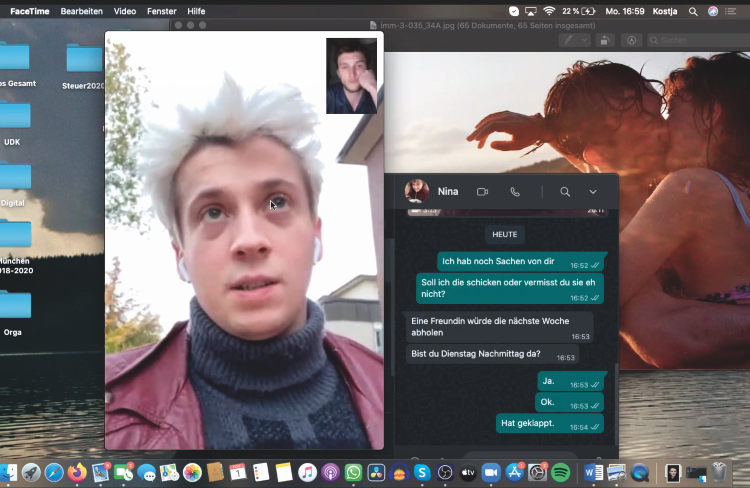Open the Hilfe menu
Viewport: 750px width, 488px height.
tap(196, 11)
